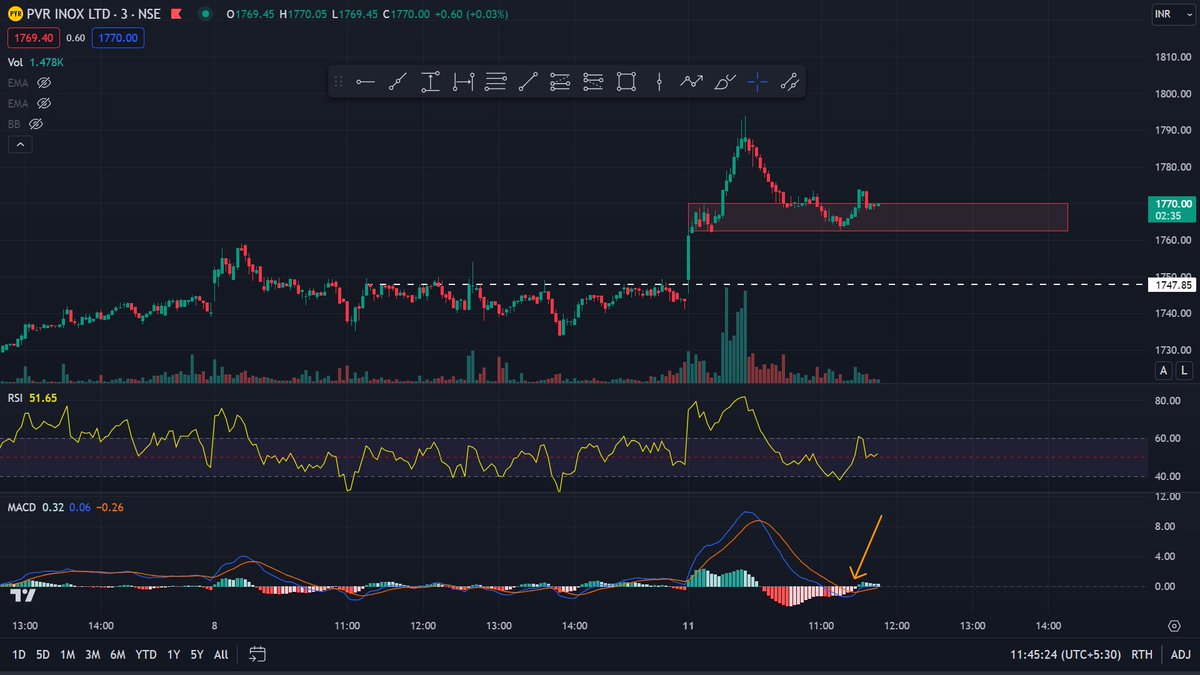Click the 1747.85 price axis label
The height and width of the screenshot is (675, 1200).
click(1172, 285)
